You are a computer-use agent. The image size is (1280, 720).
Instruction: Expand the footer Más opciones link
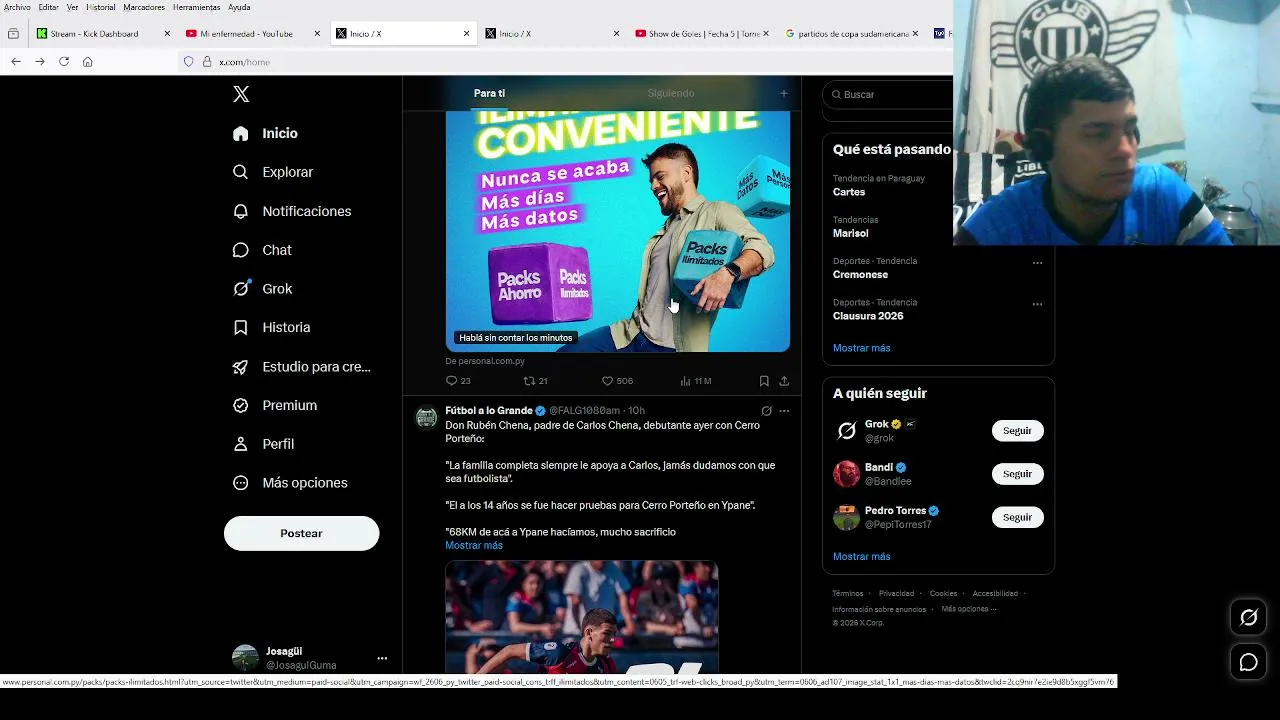coord(968,609)
